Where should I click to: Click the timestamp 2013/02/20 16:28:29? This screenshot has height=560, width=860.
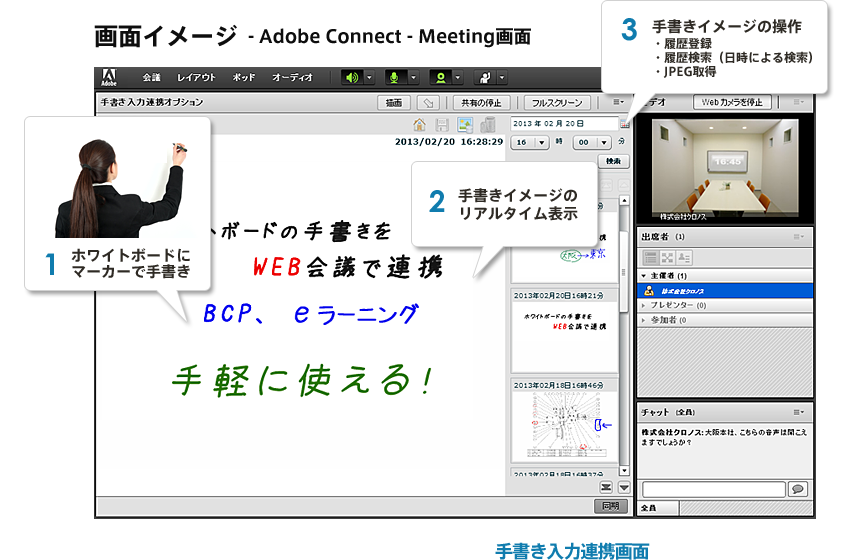point(449,142)
